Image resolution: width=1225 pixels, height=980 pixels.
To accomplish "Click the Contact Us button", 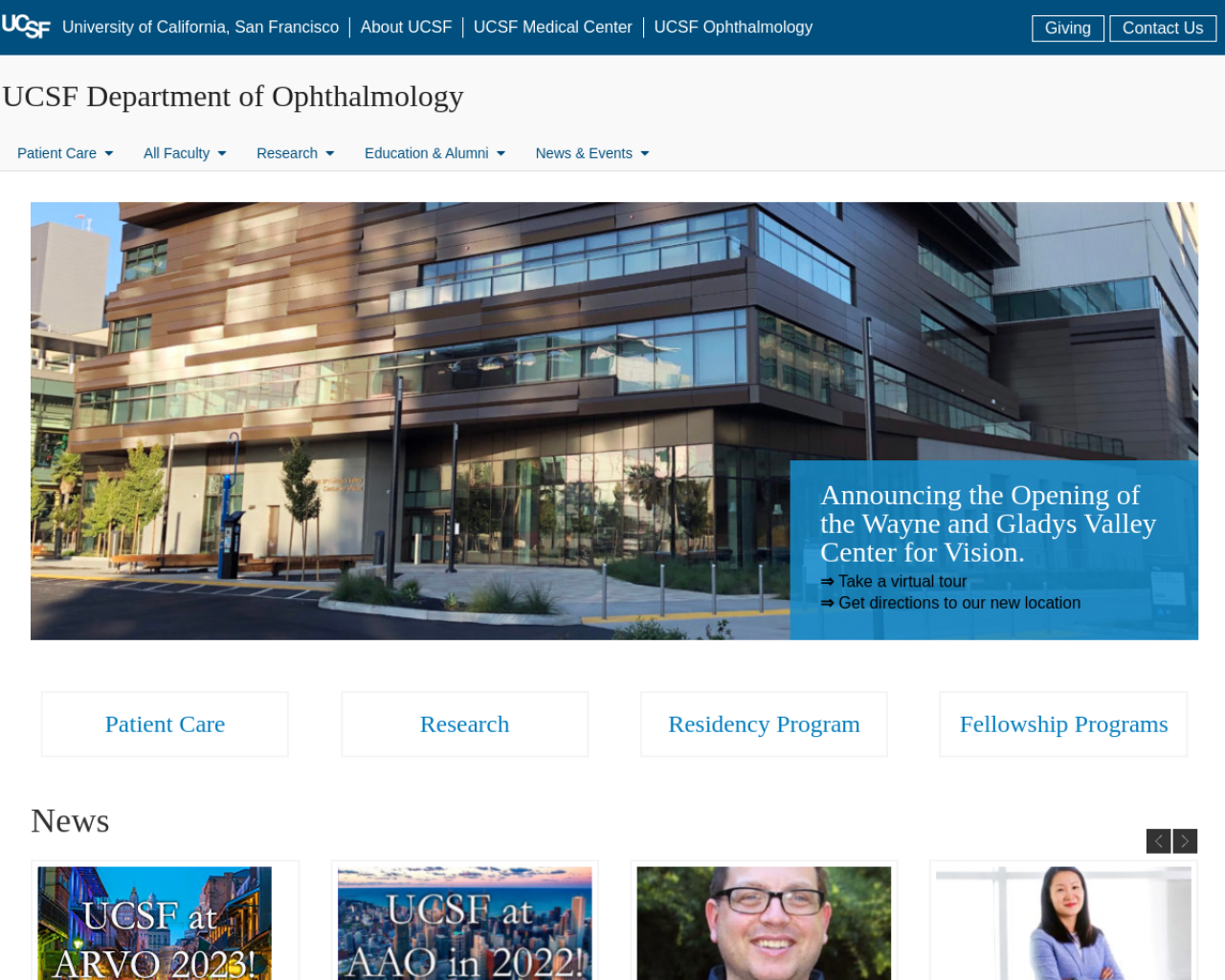I will pyautogui.click(x=1163, y=29).
